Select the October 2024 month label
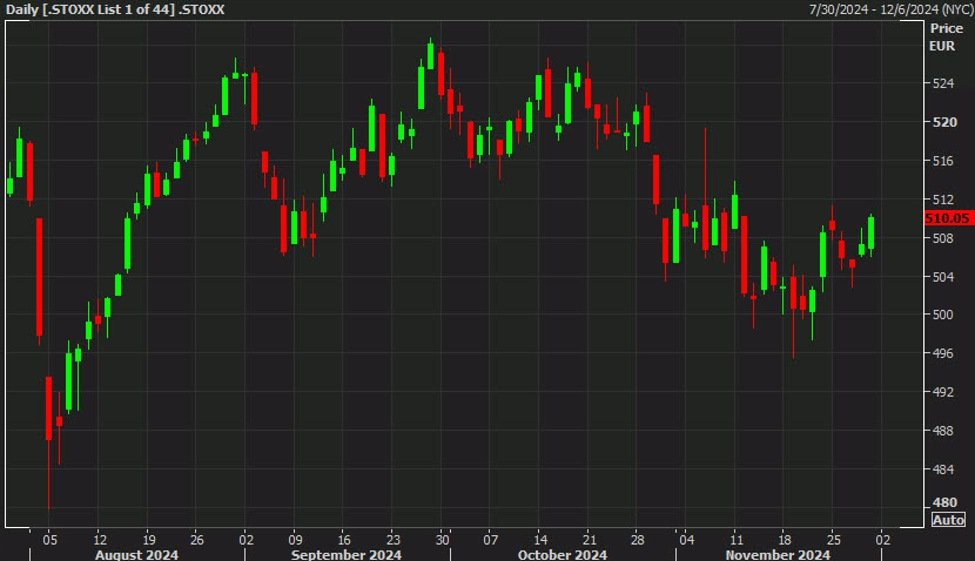 click(x=562, y=554)
